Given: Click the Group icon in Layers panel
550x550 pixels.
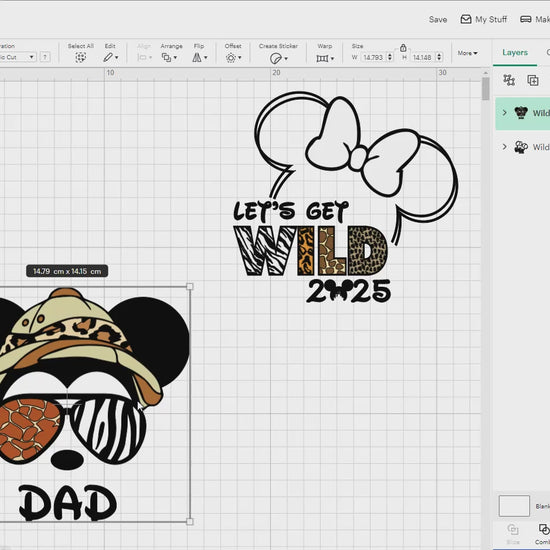Looking at the screenshot, I should click(509, 80).
